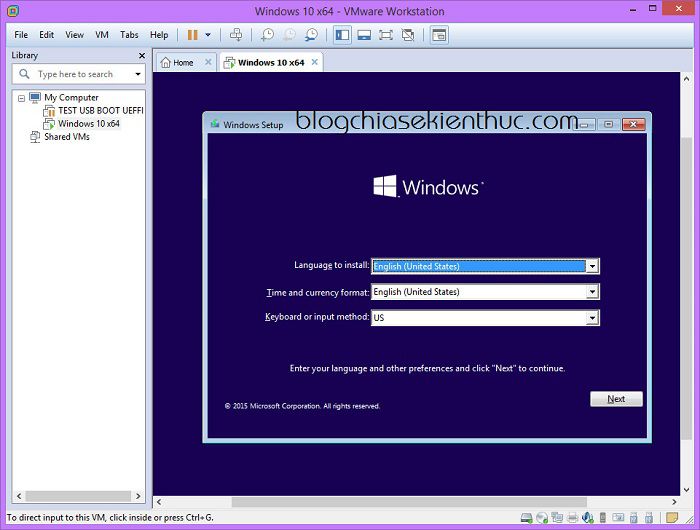Screen dimensions: 700x530
Task: Open the VM menu
Action: pyautogui.click(x=102, y=35)
